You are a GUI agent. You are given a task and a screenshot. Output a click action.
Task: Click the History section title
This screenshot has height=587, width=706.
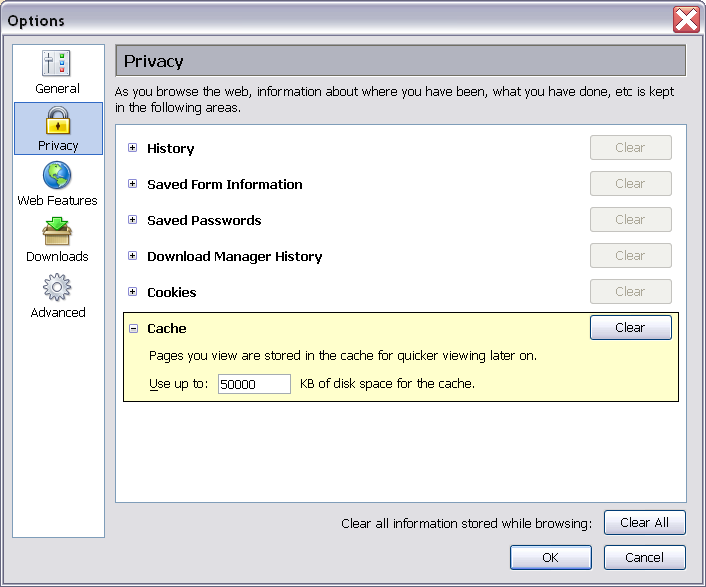click(170, 148)
